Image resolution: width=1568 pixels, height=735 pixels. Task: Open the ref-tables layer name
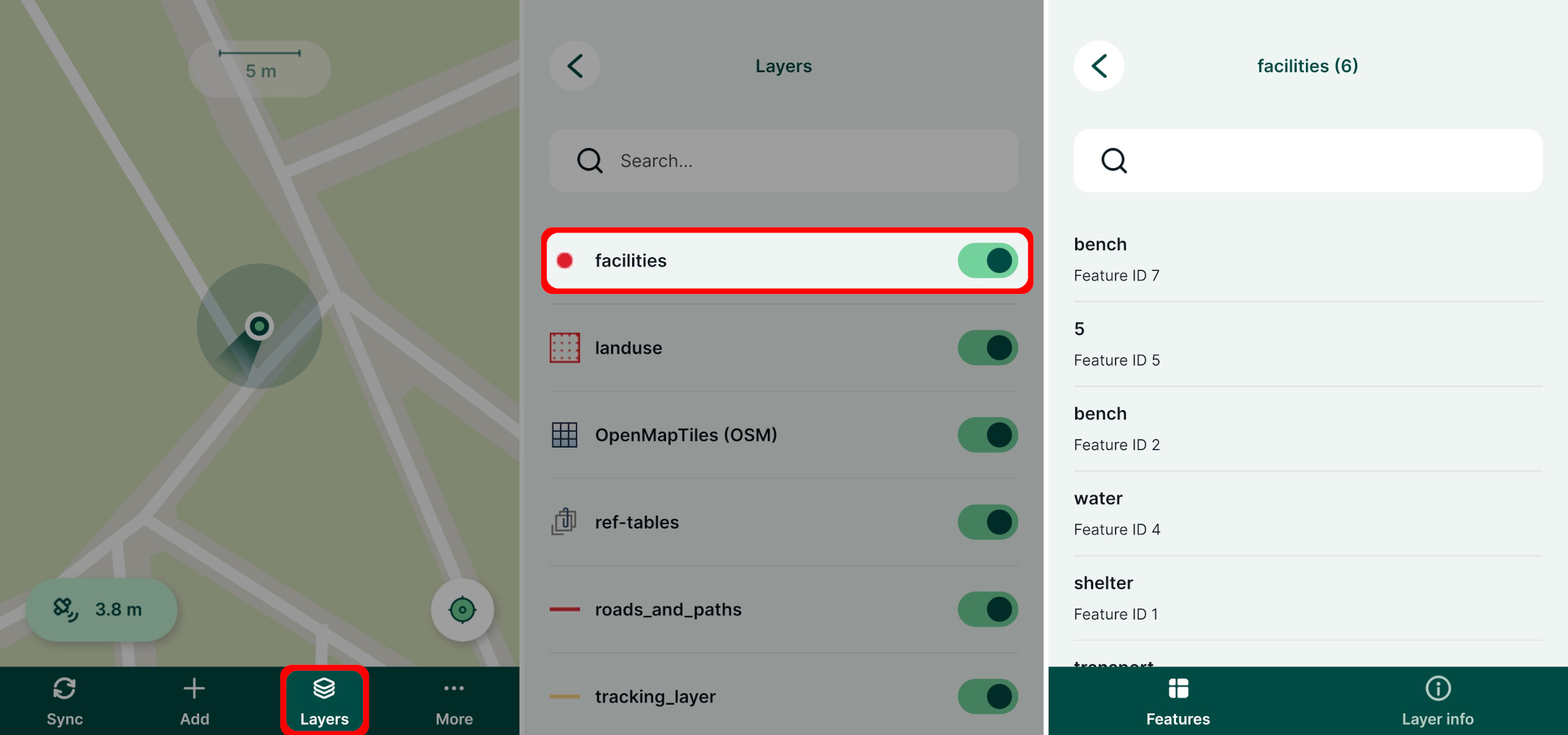coord(637,523)
